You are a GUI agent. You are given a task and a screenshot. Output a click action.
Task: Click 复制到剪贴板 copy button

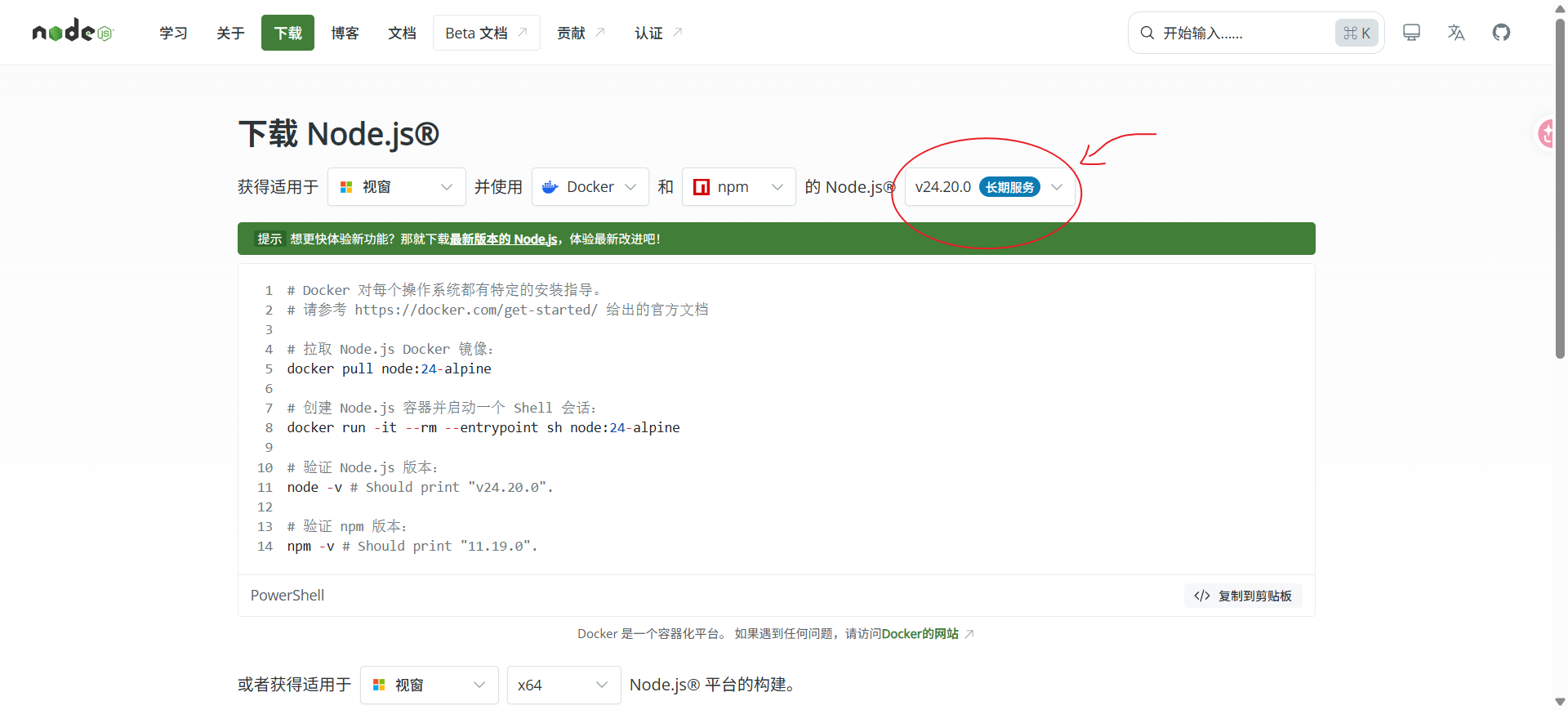1243,596
